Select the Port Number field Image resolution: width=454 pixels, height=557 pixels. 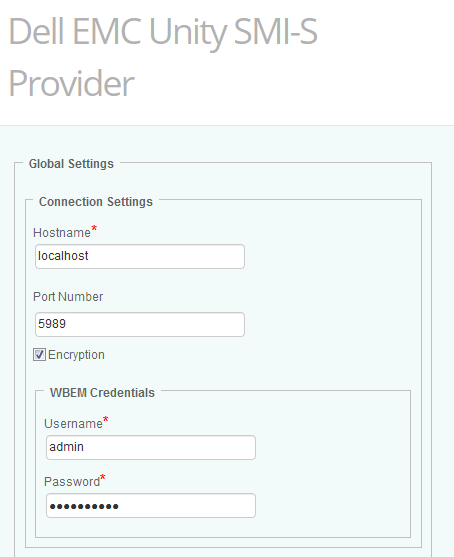(x=140, y=324)
